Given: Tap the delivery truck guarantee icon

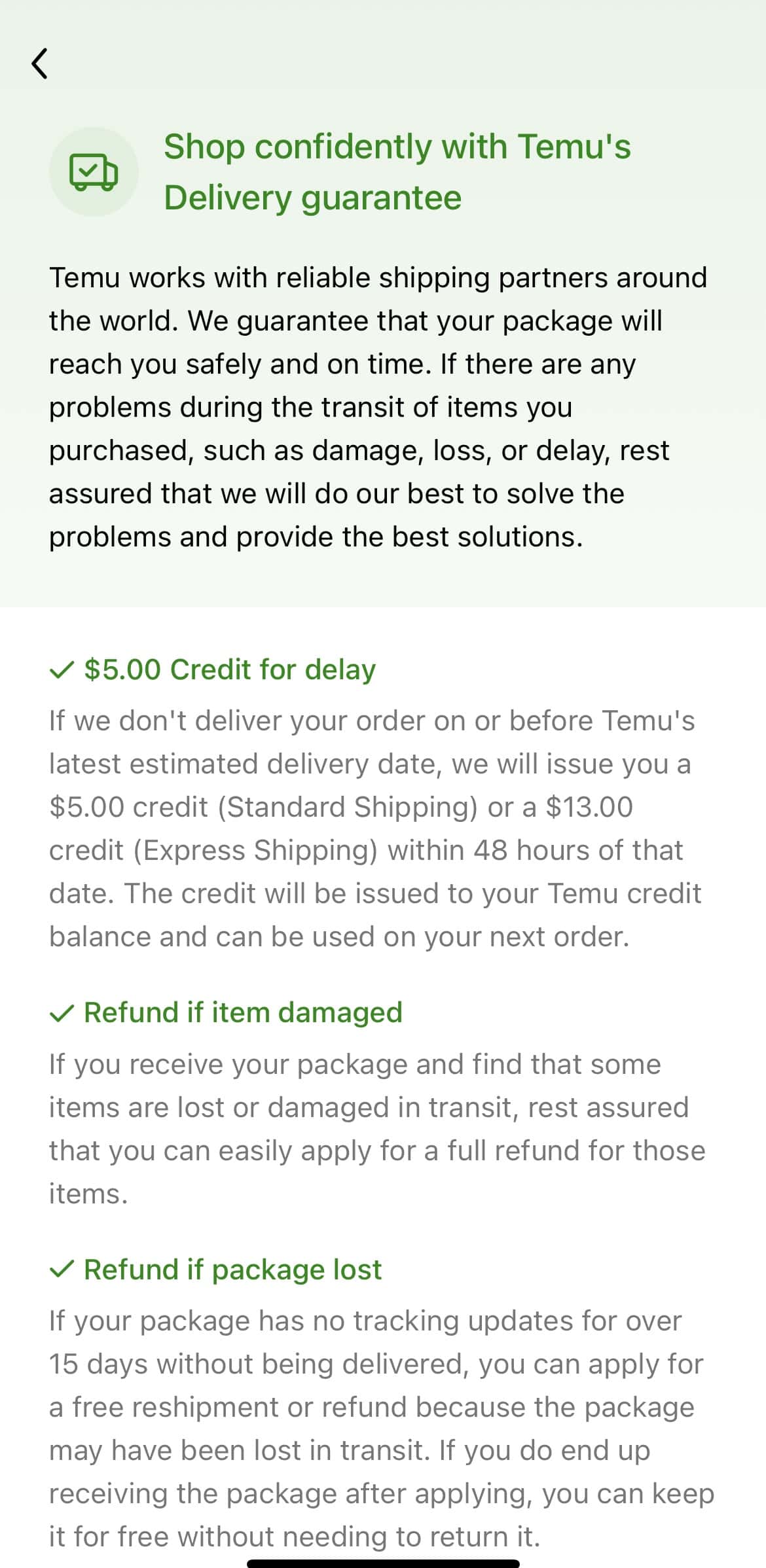Looking at the screenshot, I should tap(94, 172).
